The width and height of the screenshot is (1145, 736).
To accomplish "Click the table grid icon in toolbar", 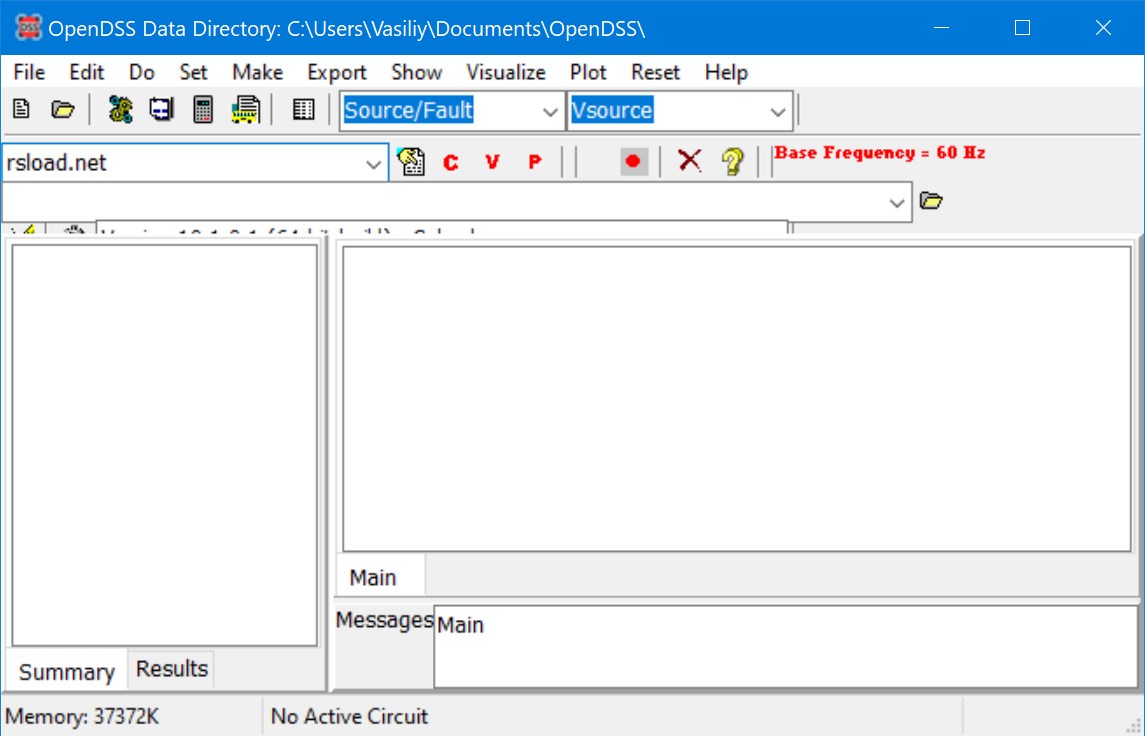I will pyautogui.click(x=303, y=110).
